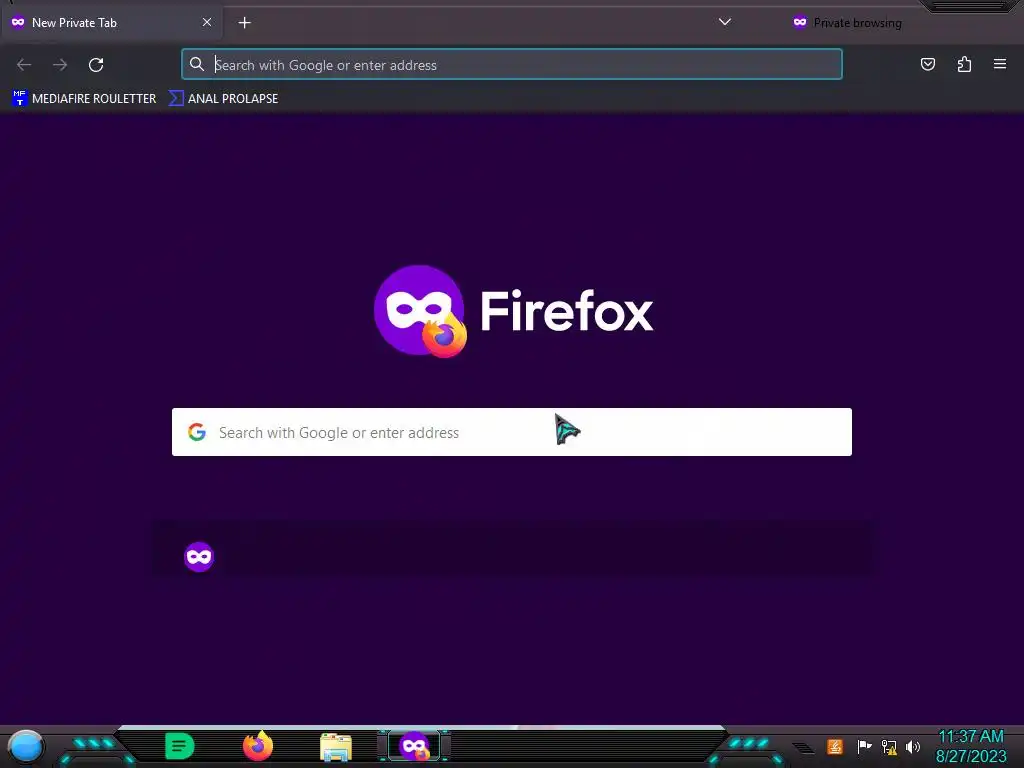Launch Firefox from the taskbar
The width and height of the screenshot is (1024, 768).
(x=258, y=746)
